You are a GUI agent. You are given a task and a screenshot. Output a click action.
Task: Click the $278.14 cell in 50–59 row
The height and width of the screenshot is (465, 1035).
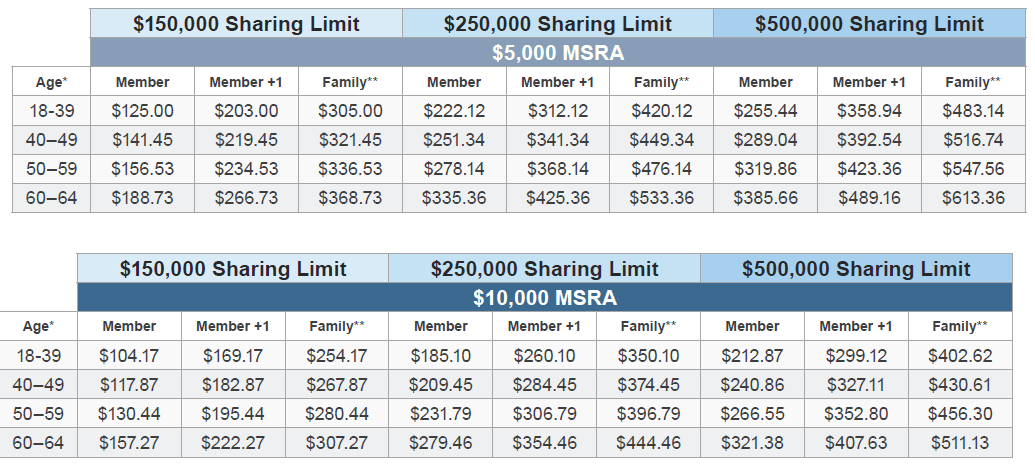click(454, 168)
